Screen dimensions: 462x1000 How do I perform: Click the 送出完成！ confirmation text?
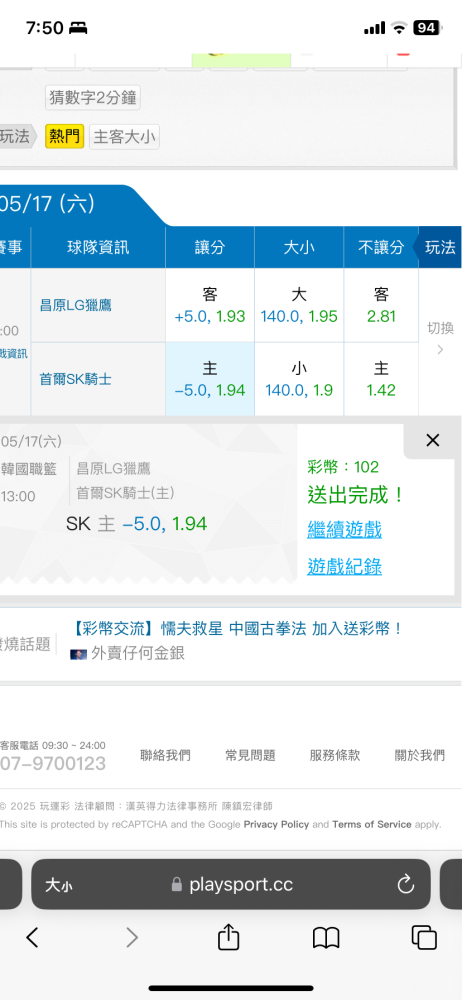coord(356,495)
